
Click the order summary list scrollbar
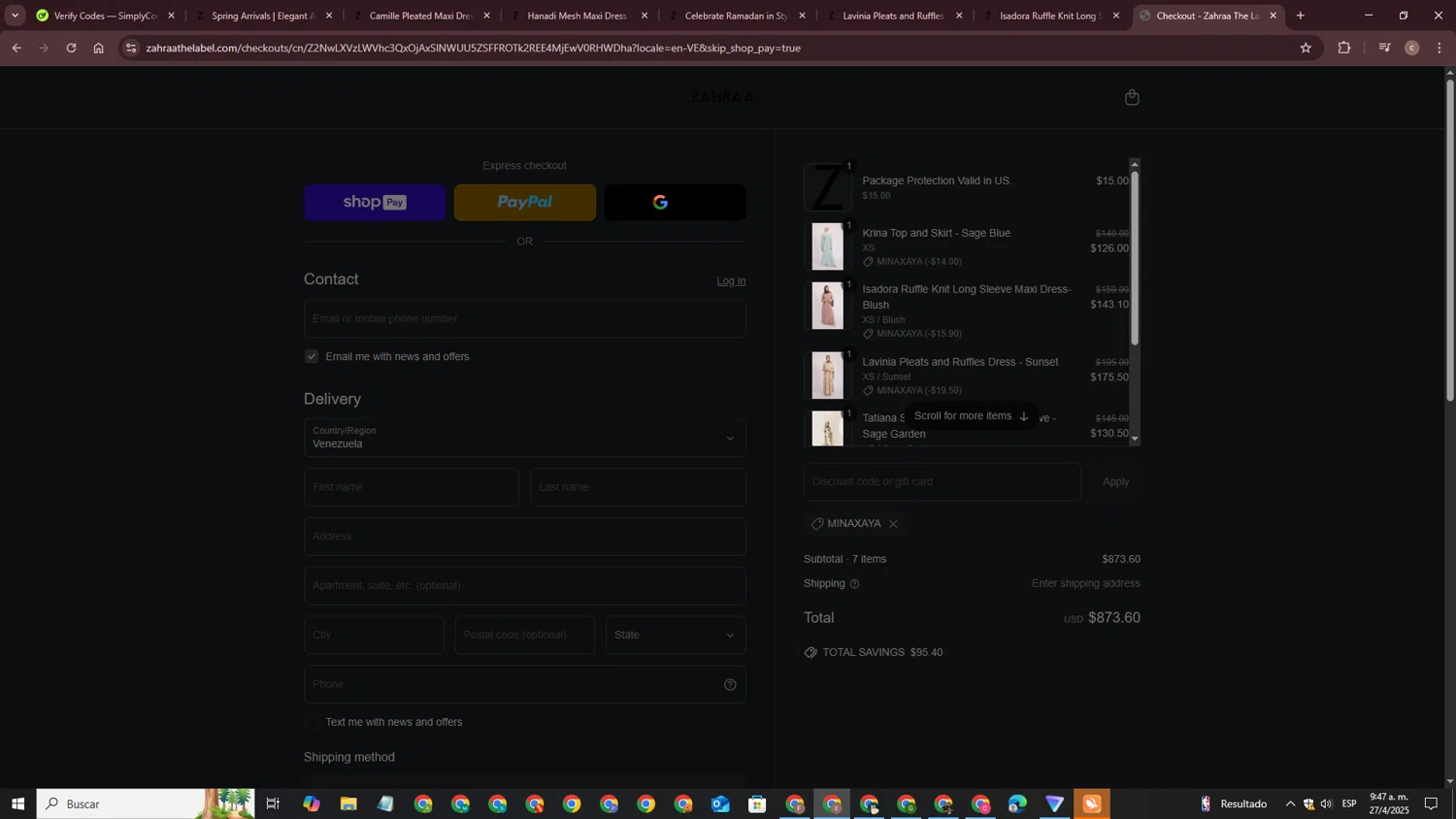tap(1135, 258)
